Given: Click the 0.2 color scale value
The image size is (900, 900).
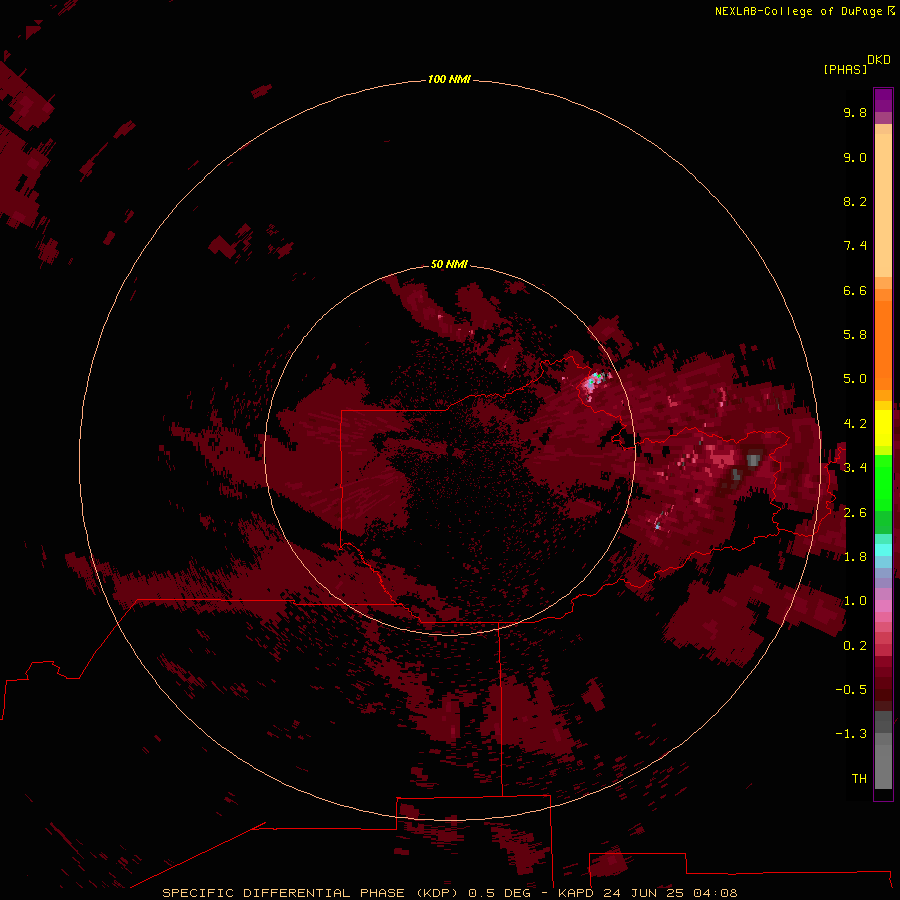Looking at the screenshot, I should click(855, 646).
